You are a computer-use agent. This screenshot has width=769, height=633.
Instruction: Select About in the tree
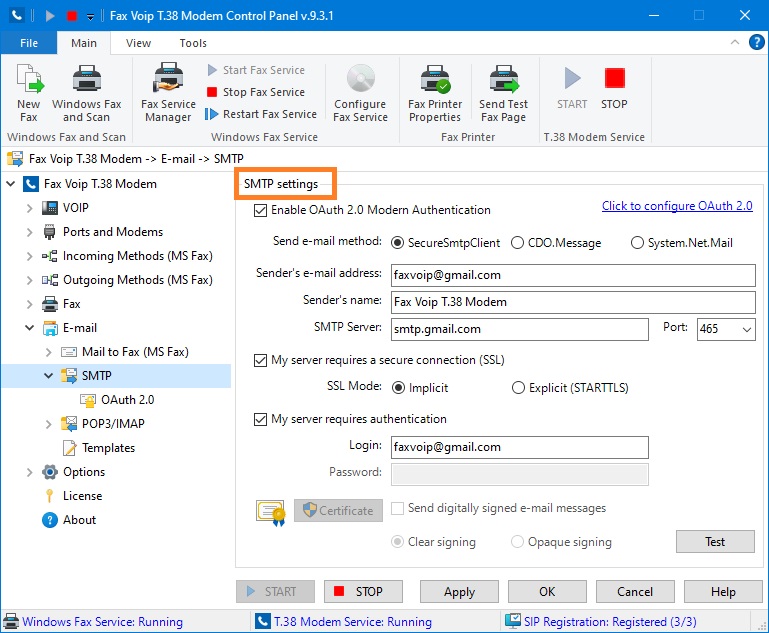point(79,520)
